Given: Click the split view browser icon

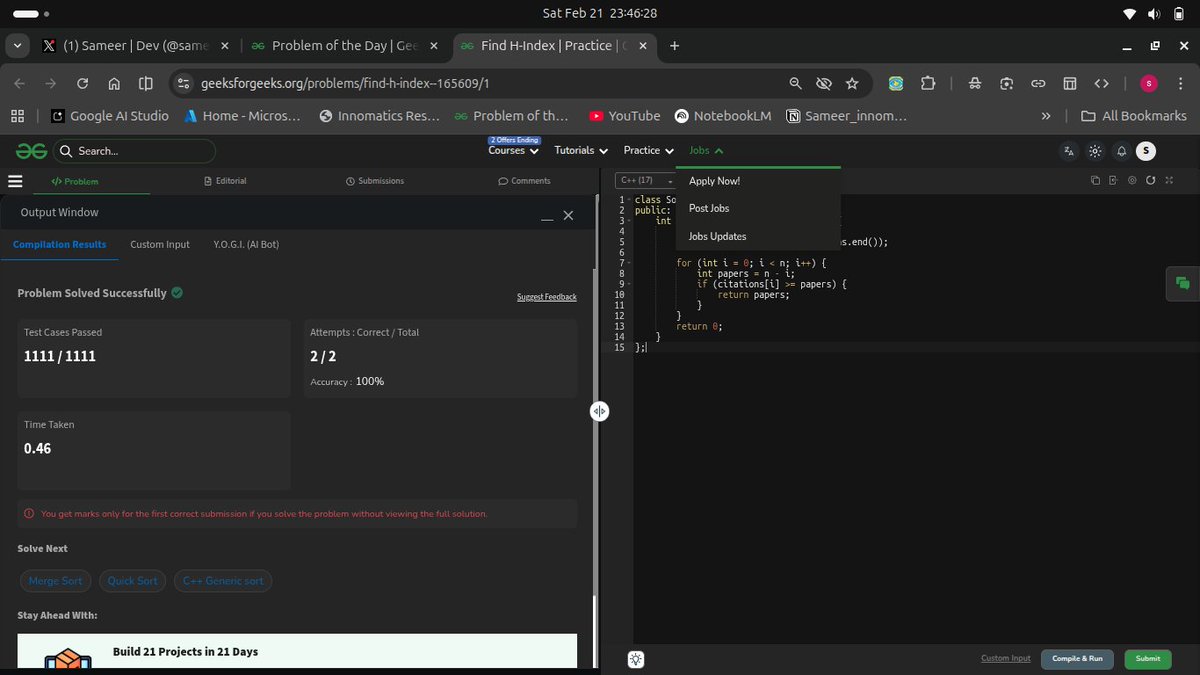Looking at the screenshot, I should [146, 84].
